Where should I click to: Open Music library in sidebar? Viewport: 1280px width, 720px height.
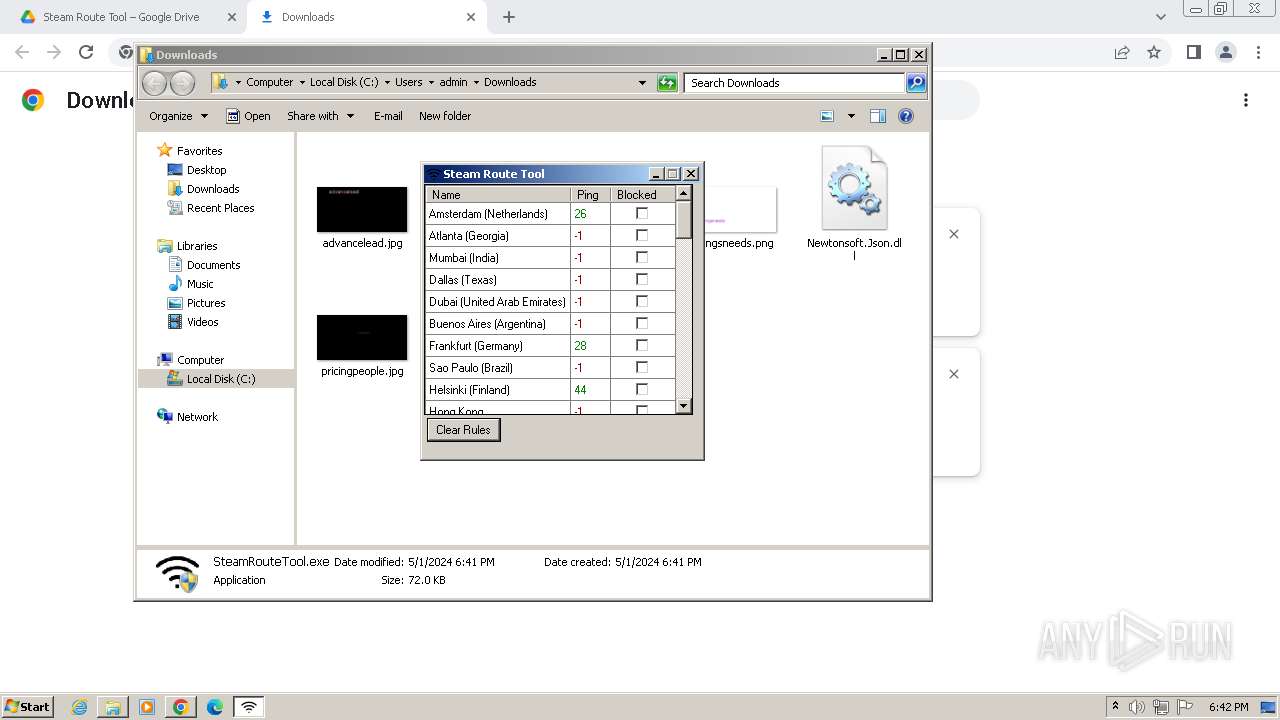tap(200, 284)
